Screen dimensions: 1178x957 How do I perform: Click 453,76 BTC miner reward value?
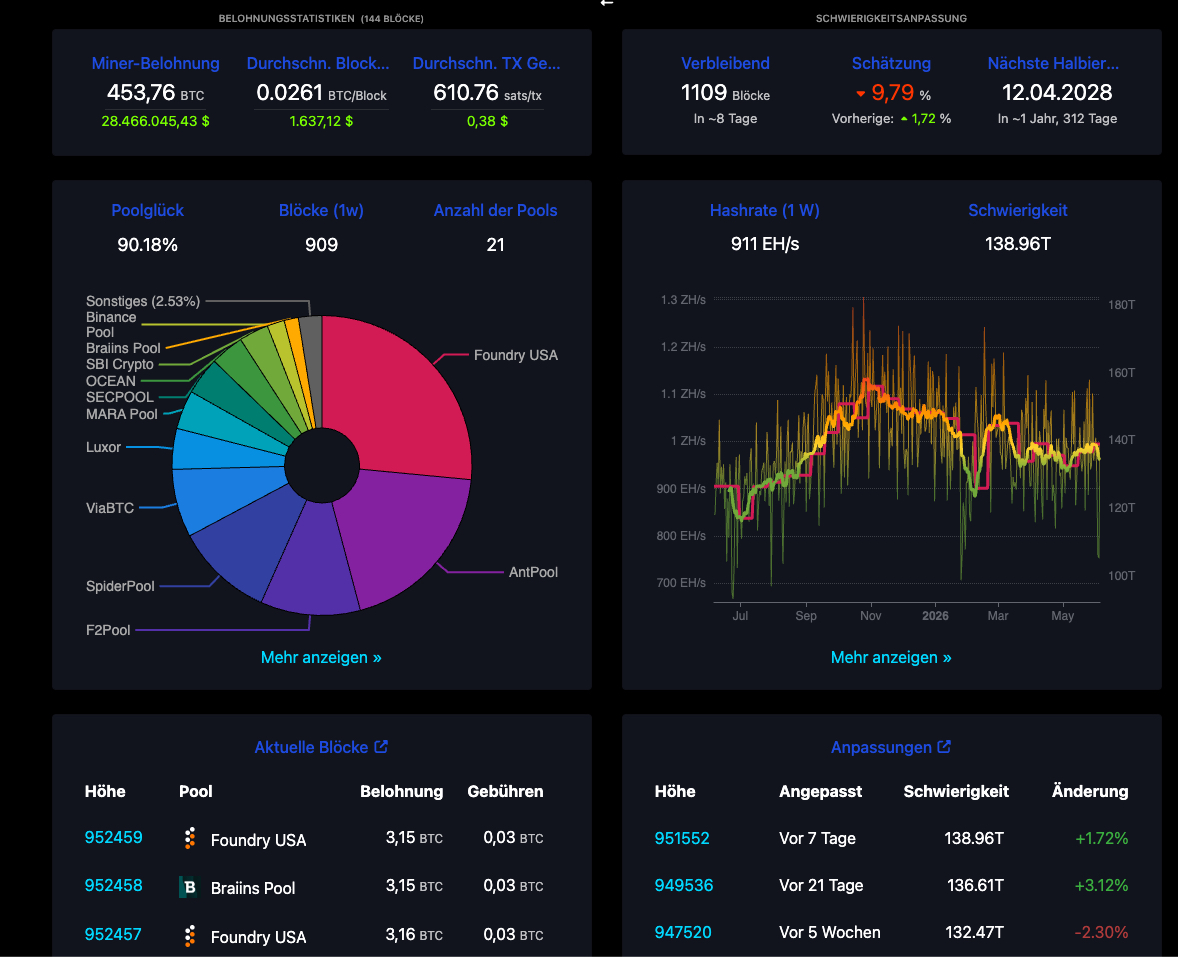coord(156,93)
